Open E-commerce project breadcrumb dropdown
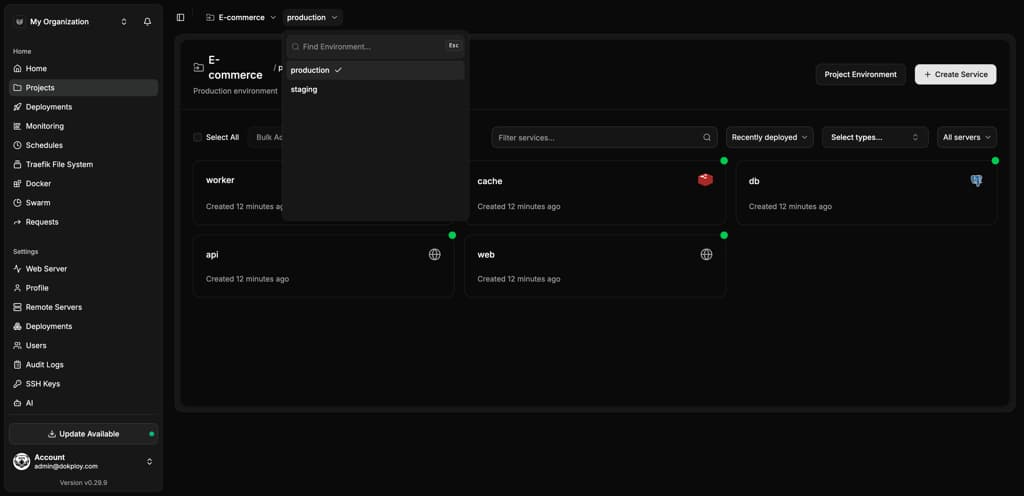Viewport: 1024px width, 496px height. tap(241, 18)
